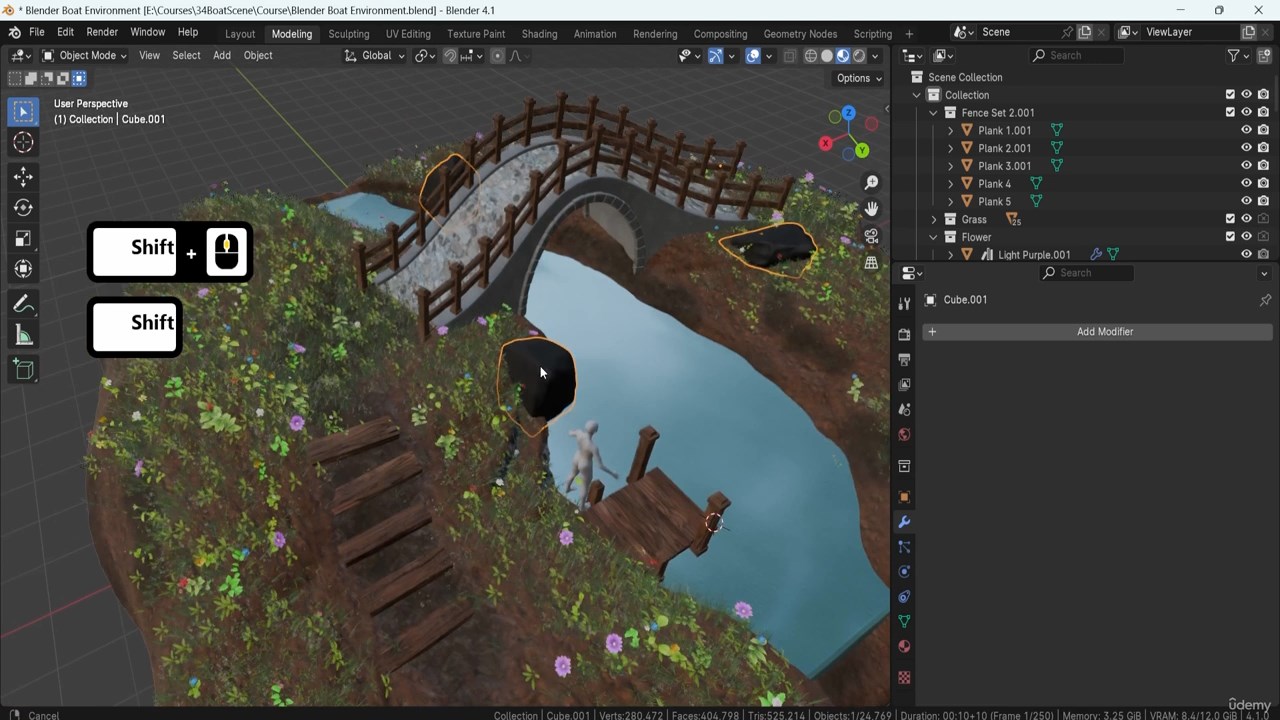The width and height of the screenshot is (1280, 720).
Task: Toggle snapping magnet icon
Action: tap(450, 56)
